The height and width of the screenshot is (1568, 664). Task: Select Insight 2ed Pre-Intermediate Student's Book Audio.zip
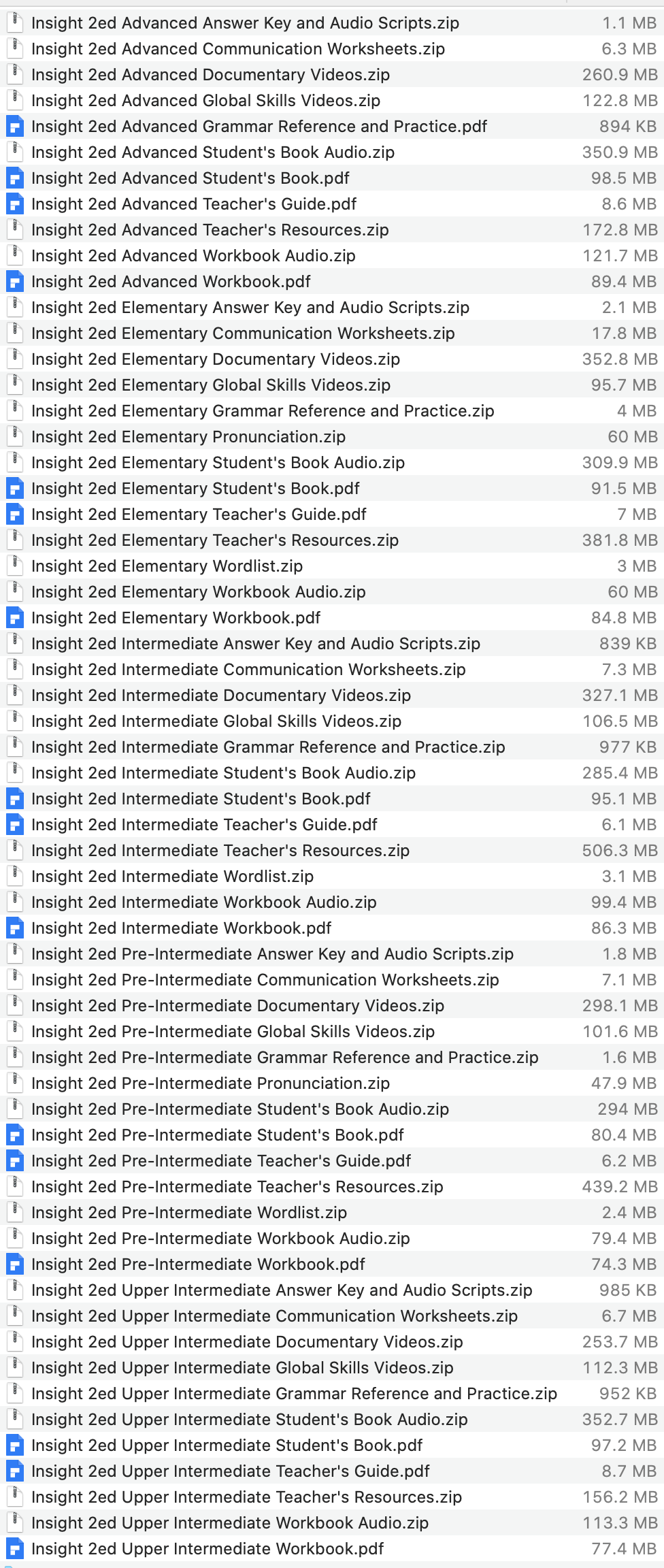[x=332, y=1109]
